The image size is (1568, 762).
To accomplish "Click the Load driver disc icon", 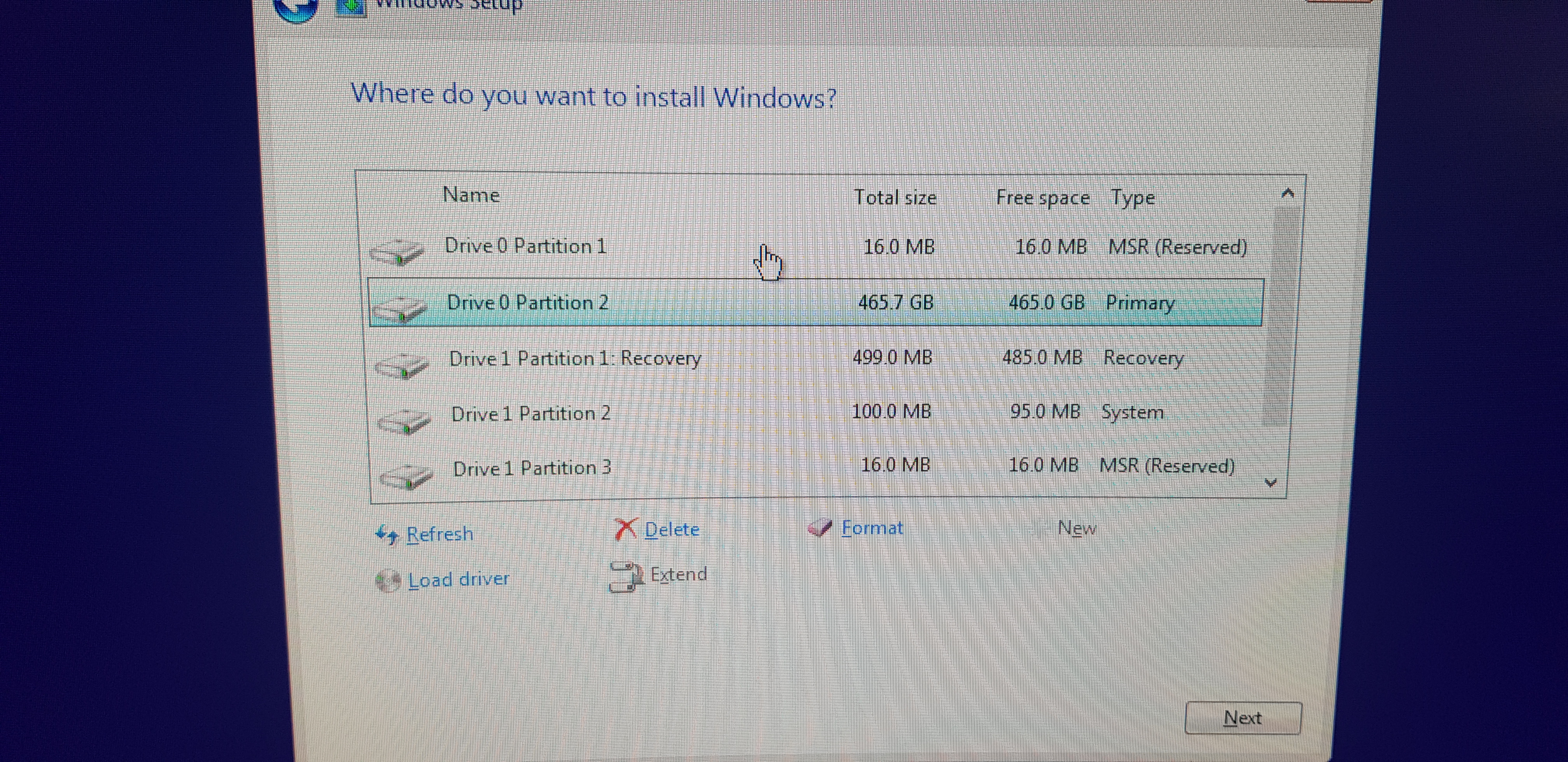I will (x=388, y=581).
